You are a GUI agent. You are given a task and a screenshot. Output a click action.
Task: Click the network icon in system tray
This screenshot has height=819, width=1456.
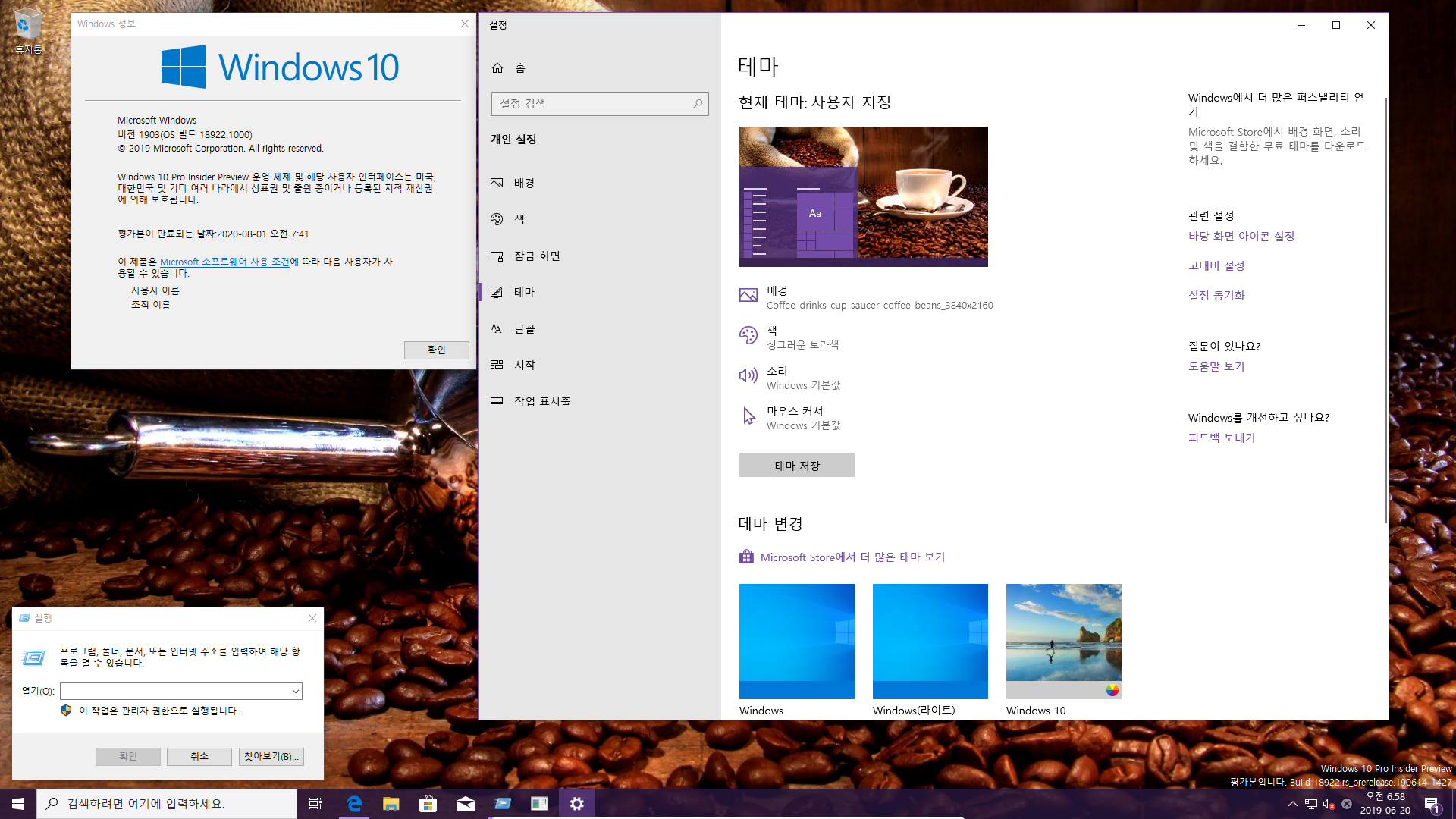(1311, 805)
